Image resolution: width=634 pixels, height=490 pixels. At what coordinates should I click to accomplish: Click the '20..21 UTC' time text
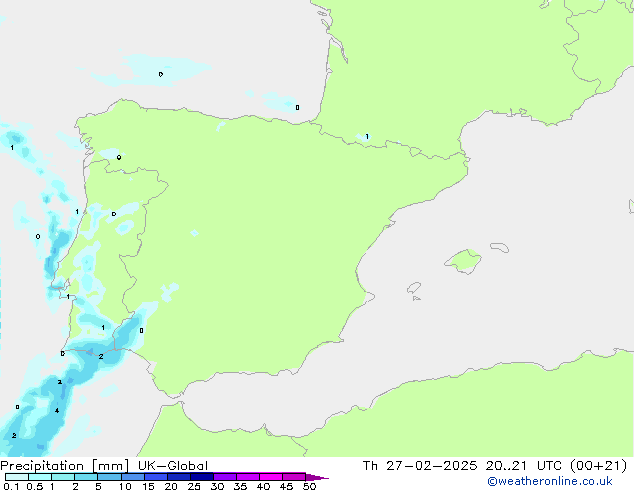pos(523,466)
